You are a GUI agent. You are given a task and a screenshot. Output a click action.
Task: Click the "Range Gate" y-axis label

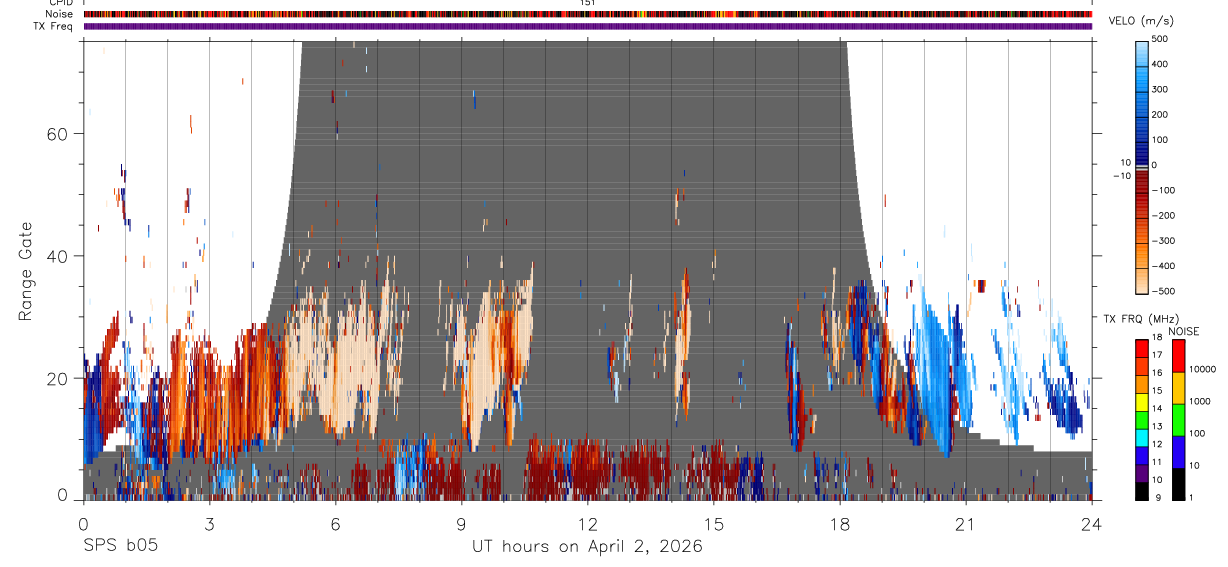25,271
